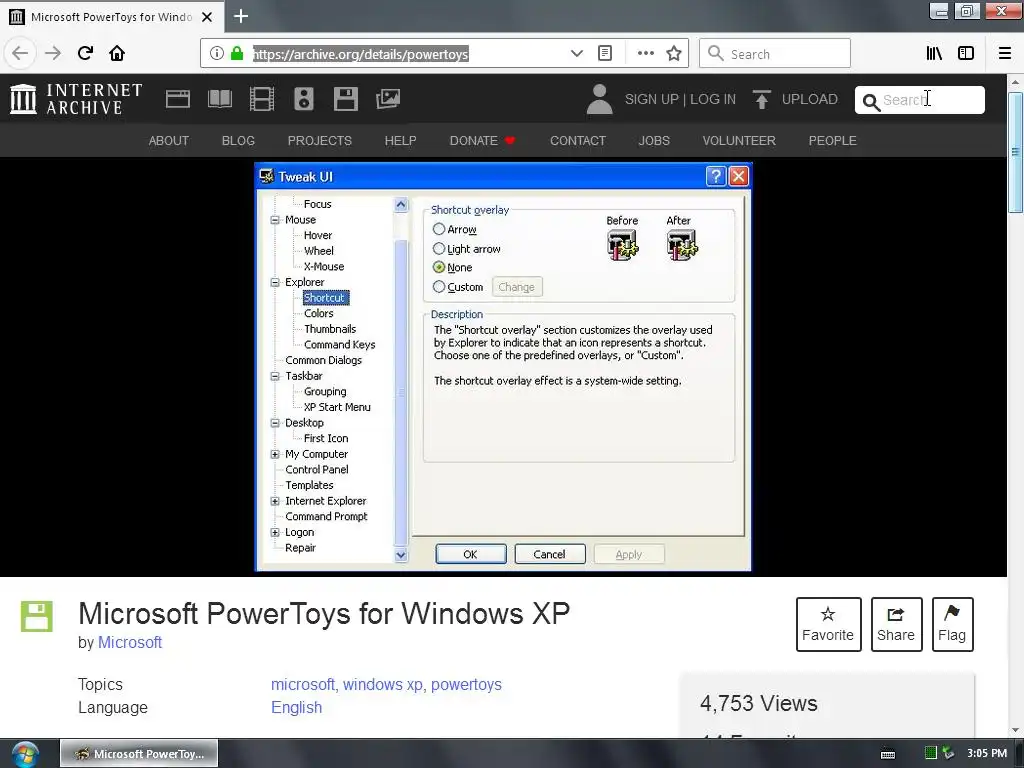Screen dimensions: 1024x768
Task: Select the Custom radio button
Action: click(x=439, y=287)
